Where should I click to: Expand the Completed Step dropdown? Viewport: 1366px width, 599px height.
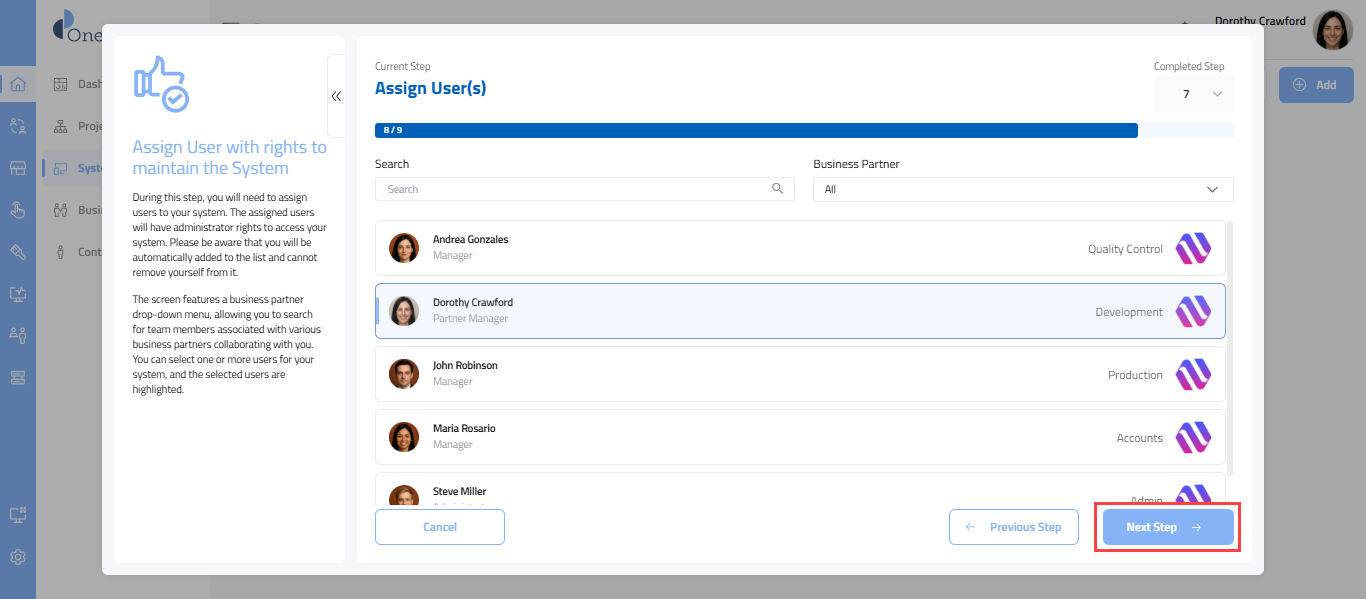pyautogui.click(x=1193, y=94)
